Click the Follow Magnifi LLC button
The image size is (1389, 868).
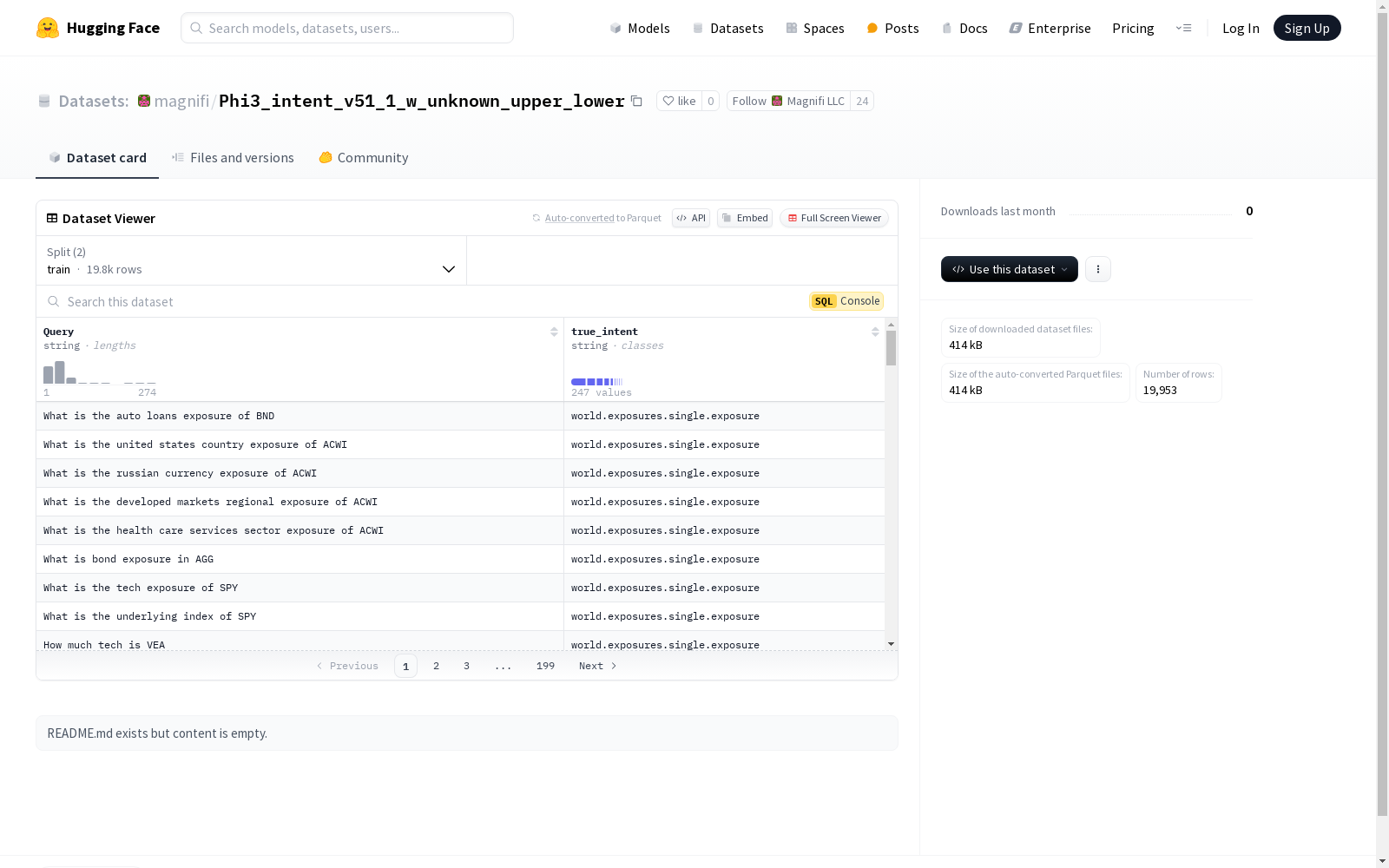point(788,101)
